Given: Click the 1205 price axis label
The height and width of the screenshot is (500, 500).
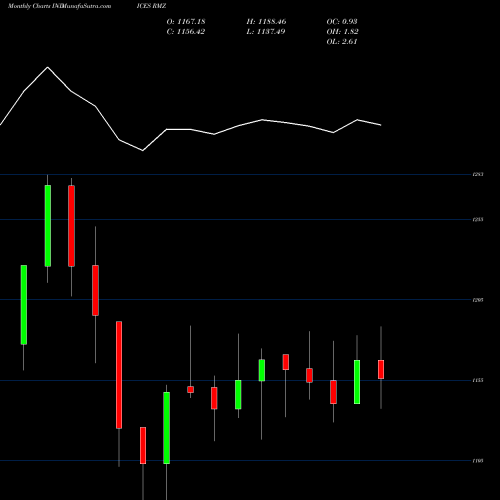Looking at the screenshot, I should point(478,300).
